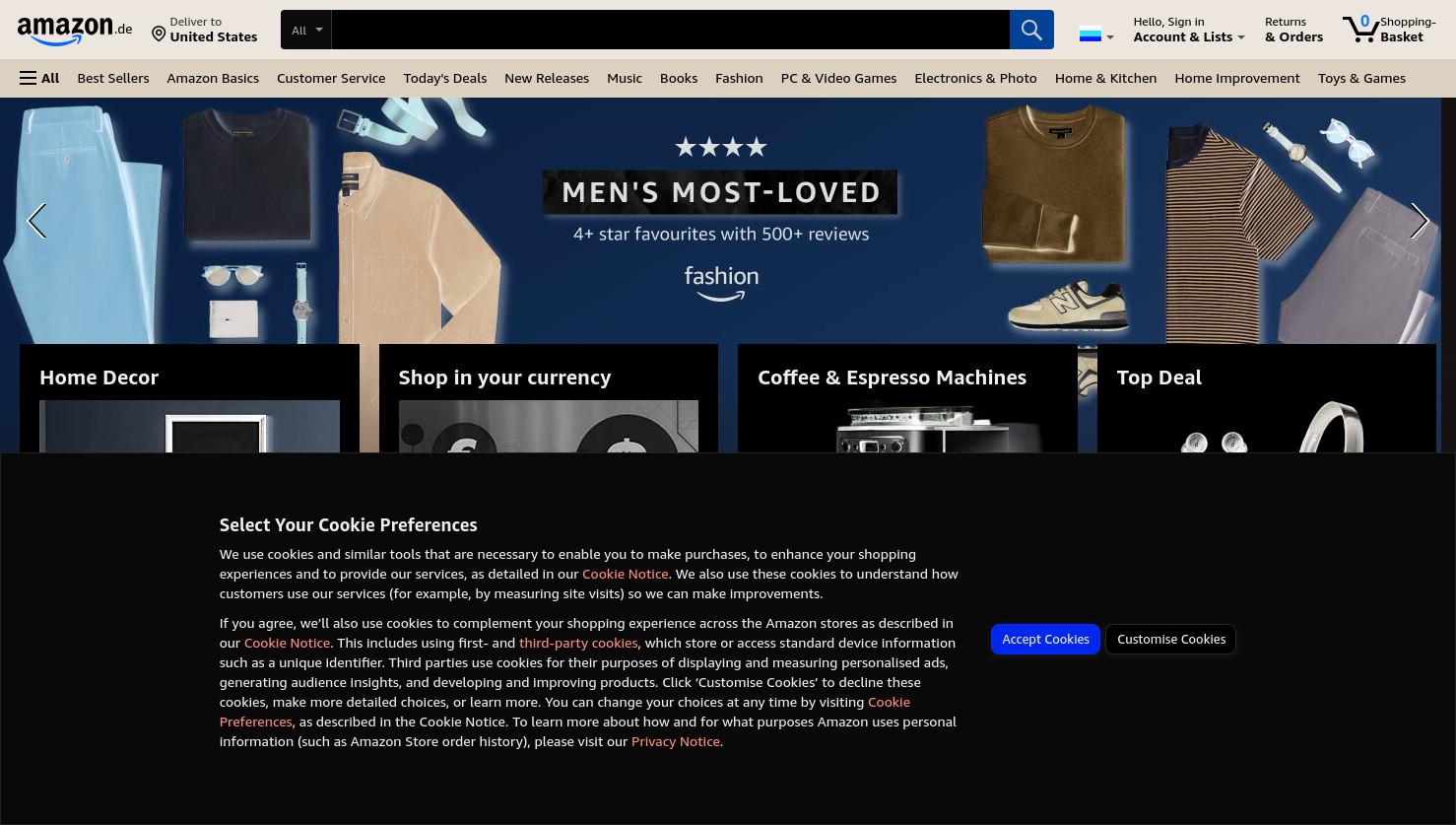Open the Shop in your currency thumbnail

click(x=549, y=427)
